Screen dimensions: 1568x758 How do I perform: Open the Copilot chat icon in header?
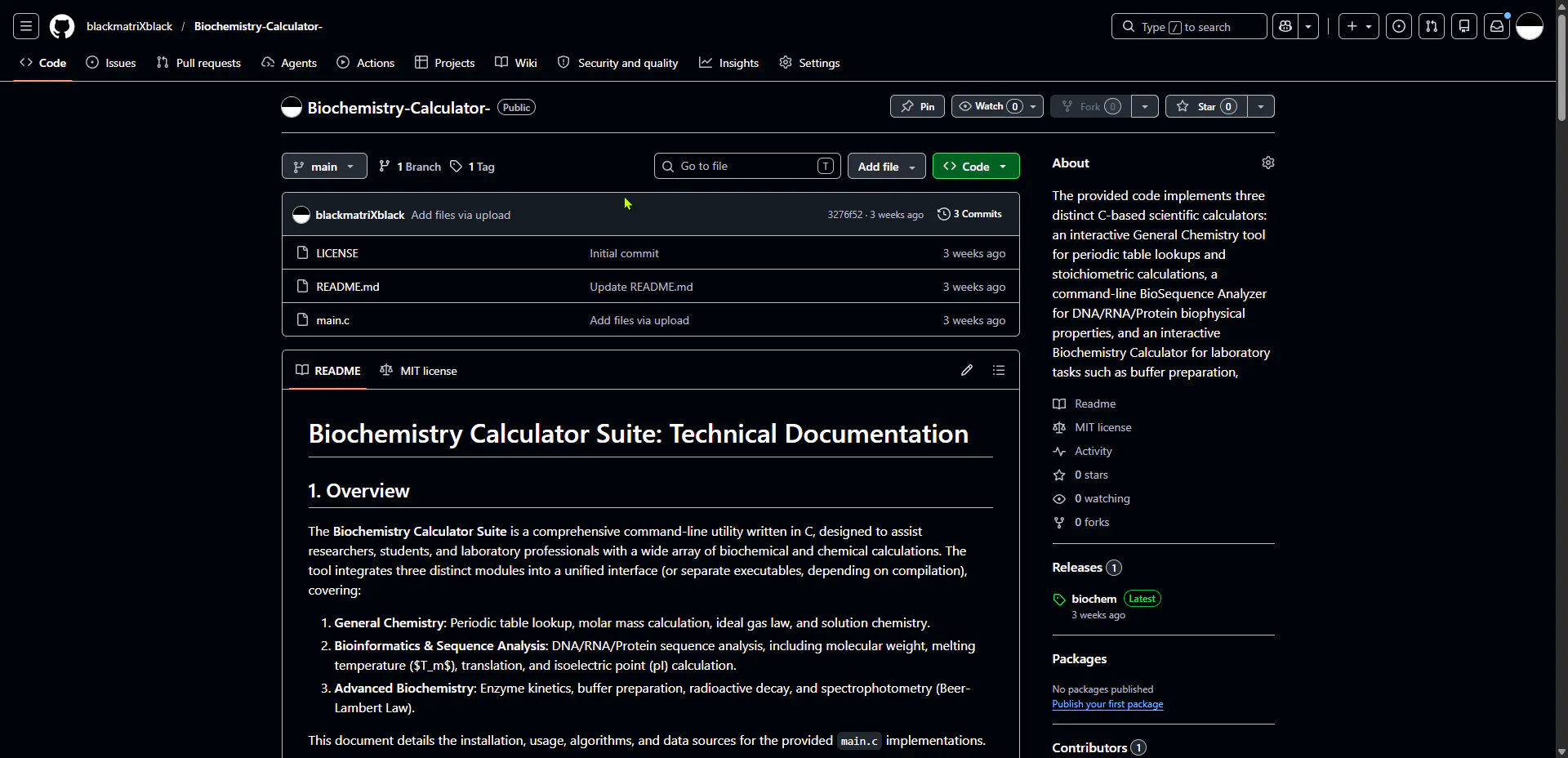(1285, 26)
